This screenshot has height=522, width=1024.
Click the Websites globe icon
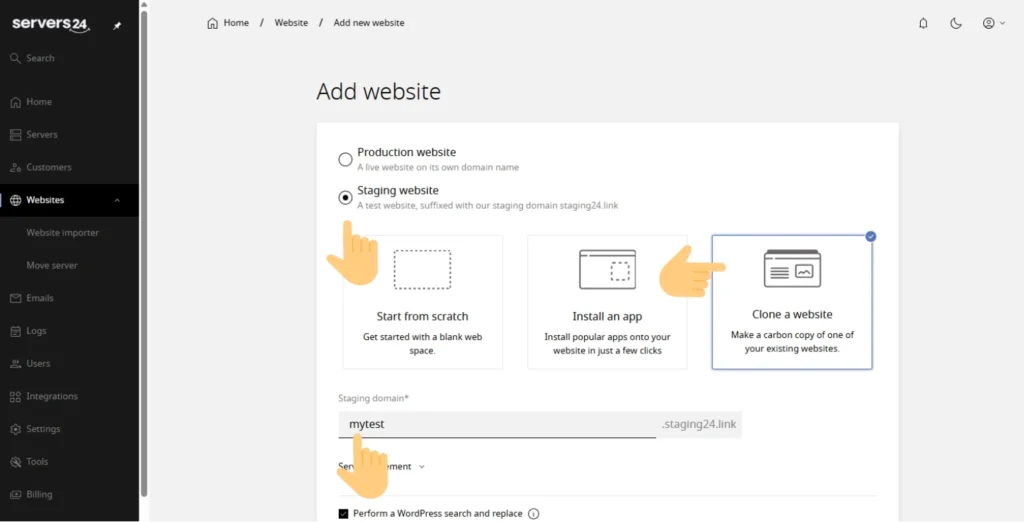[16, 200]
